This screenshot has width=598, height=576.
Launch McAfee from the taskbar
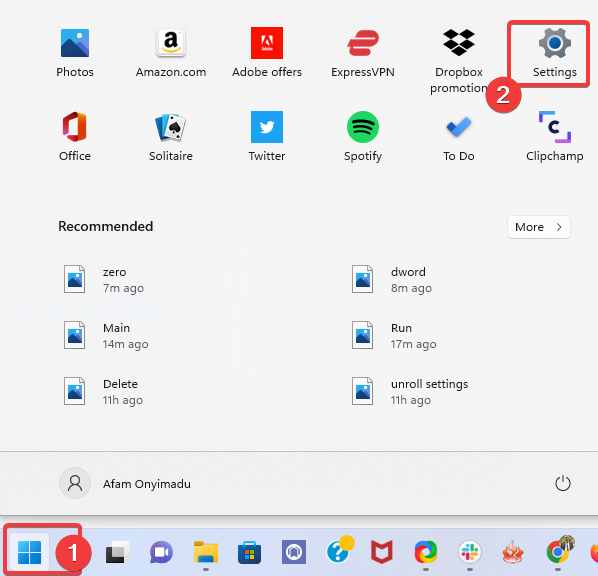pos(382,552)
